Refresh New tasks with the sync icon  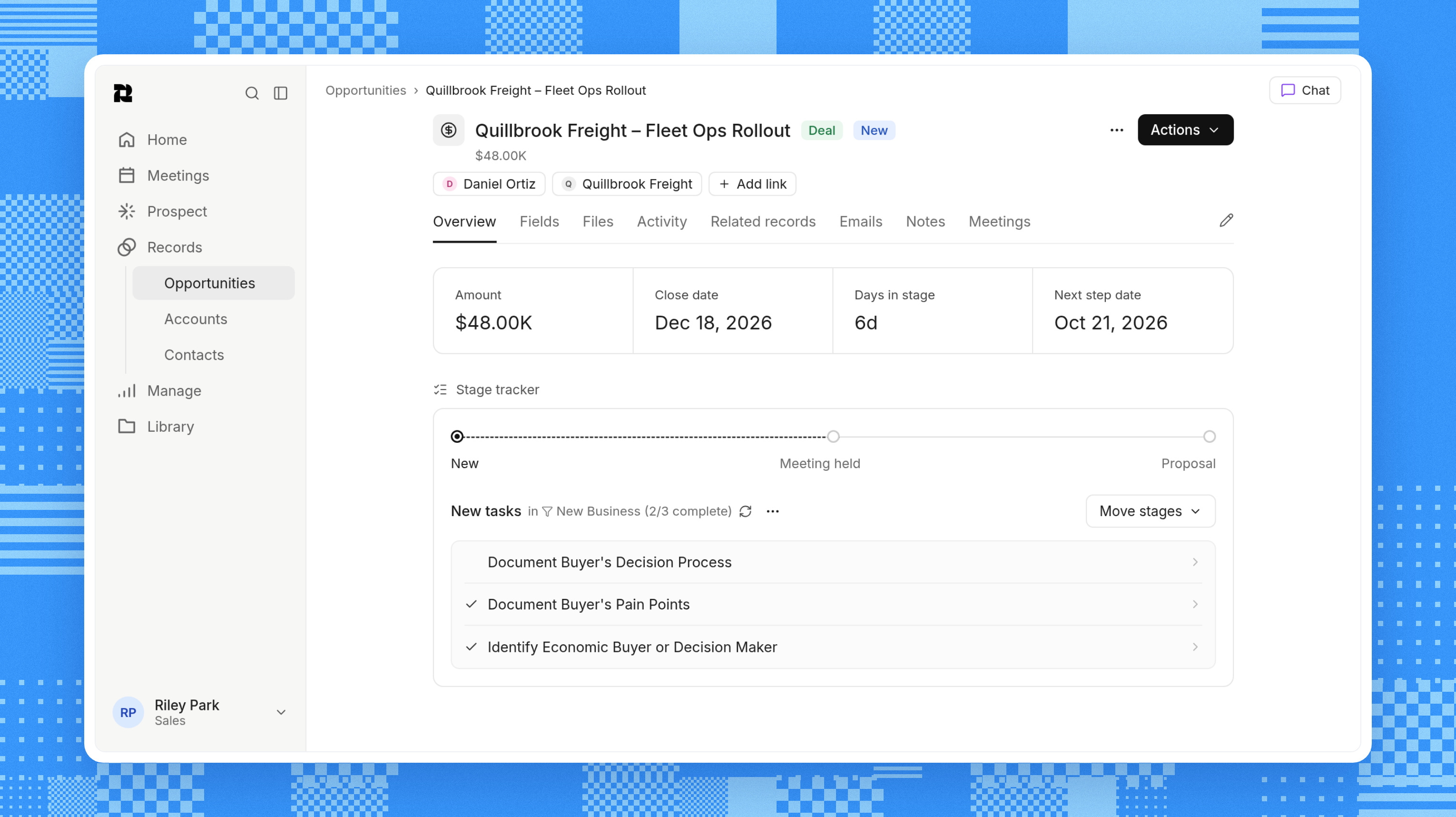(x=745, y=511)
